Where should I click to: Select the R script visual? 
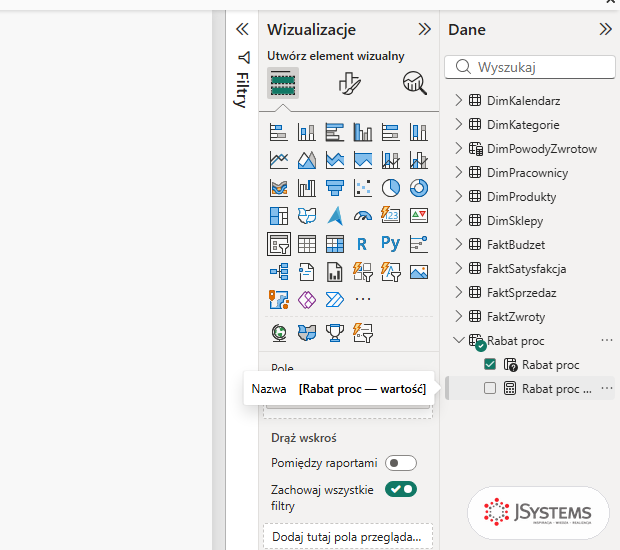(x=363, y=244)
